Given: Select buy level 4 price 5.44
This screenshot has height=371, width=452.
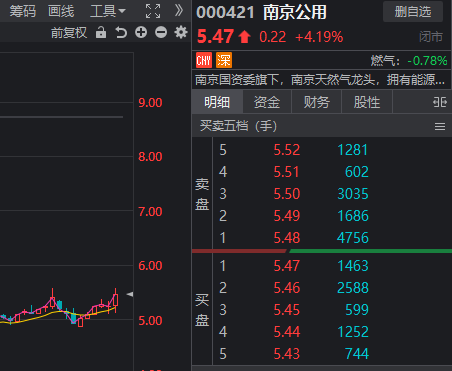Looking at the screenshot, I should (x=287, y=332).
